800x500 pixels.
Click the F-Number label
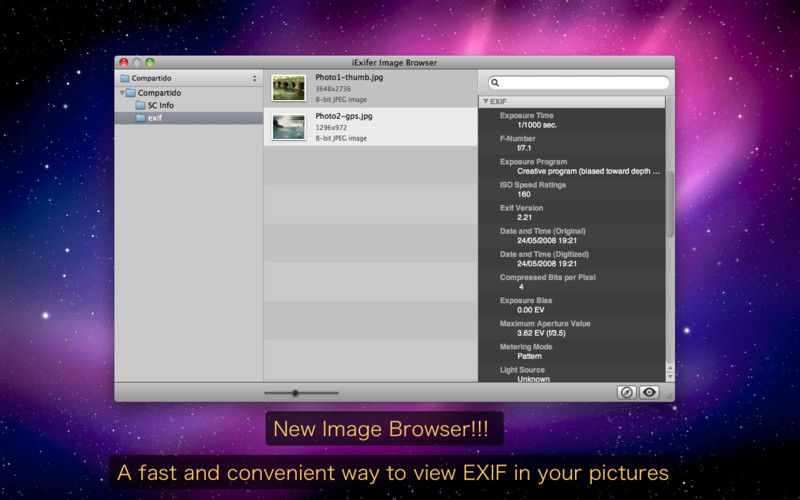(x=517, y=138)
